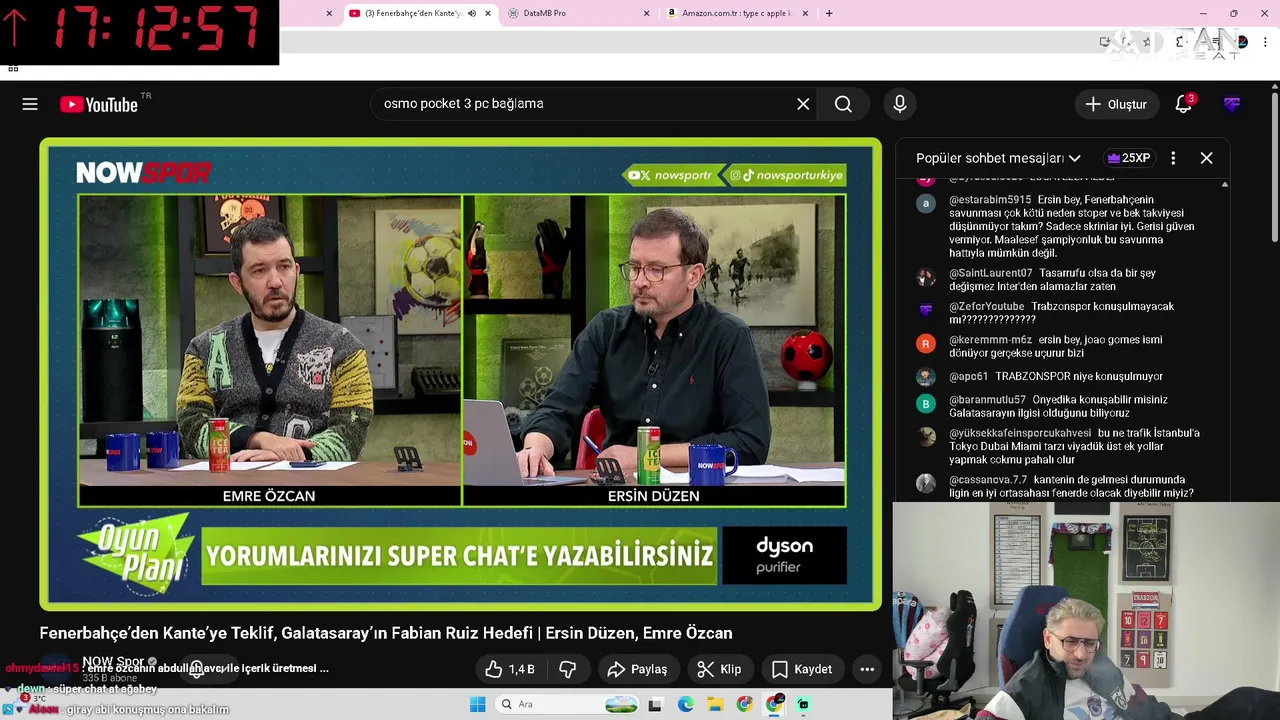
Task: Open the account avatar menu
Action: 1232,104
